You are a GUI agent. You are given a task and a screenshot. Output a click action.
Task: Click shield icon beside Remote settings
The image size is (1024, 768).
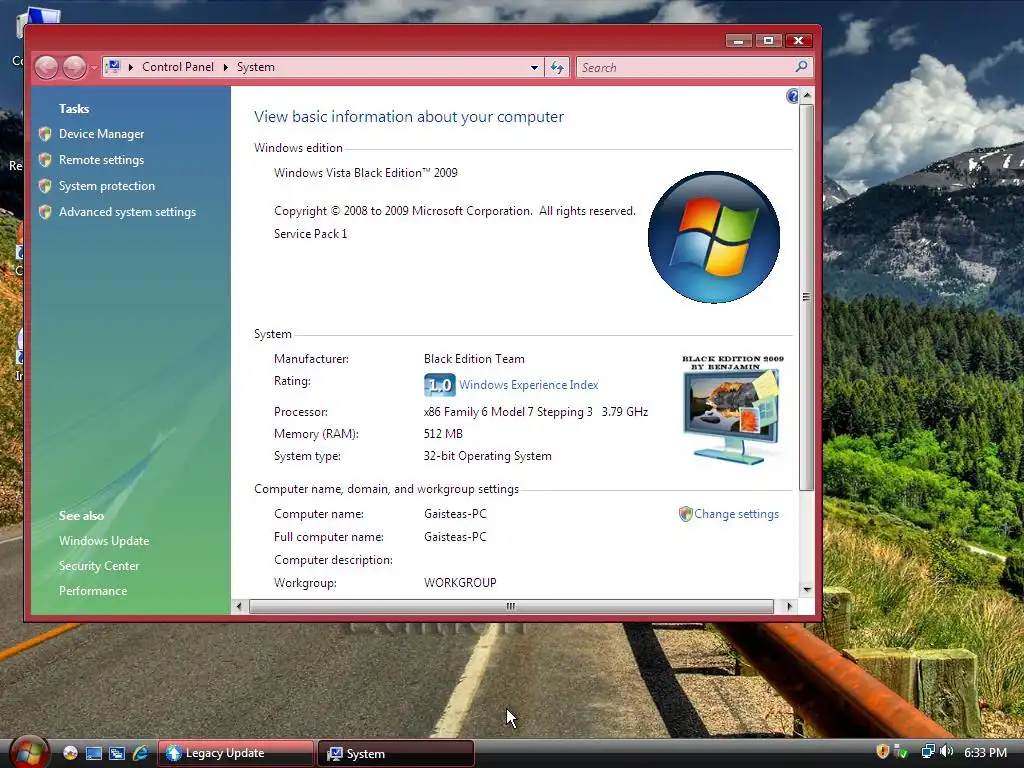pos(45,160)
